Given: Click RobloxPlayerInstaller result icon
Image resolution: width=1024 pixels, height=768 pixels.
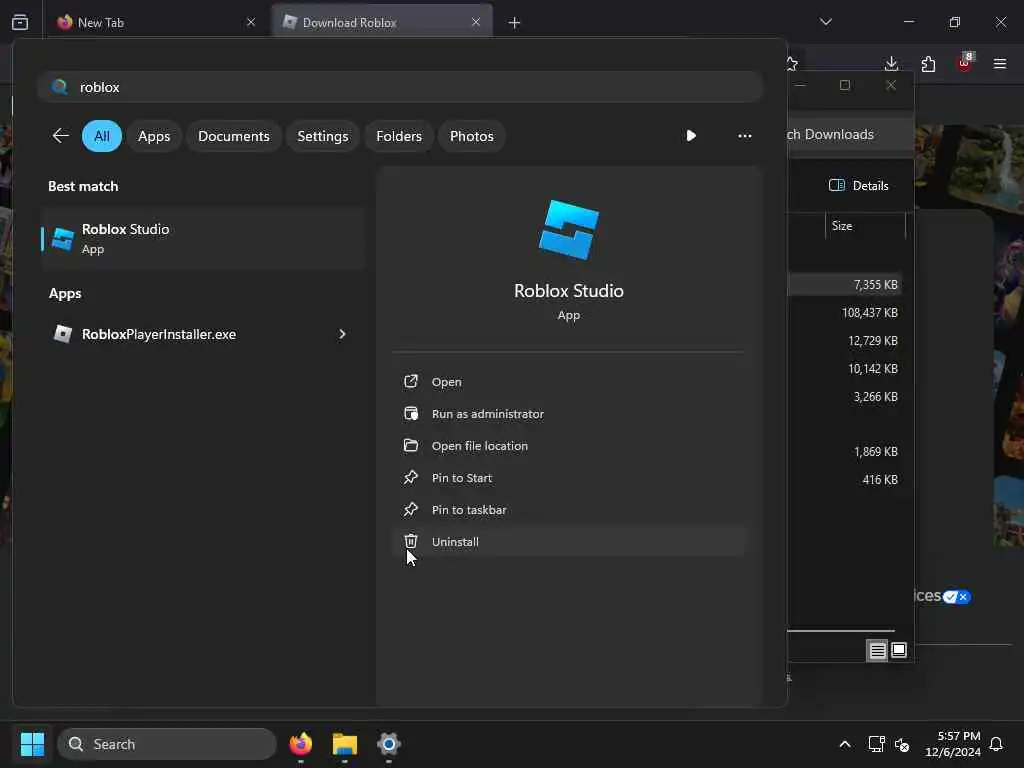Looking at the screenshot, I should coord(63,334).
